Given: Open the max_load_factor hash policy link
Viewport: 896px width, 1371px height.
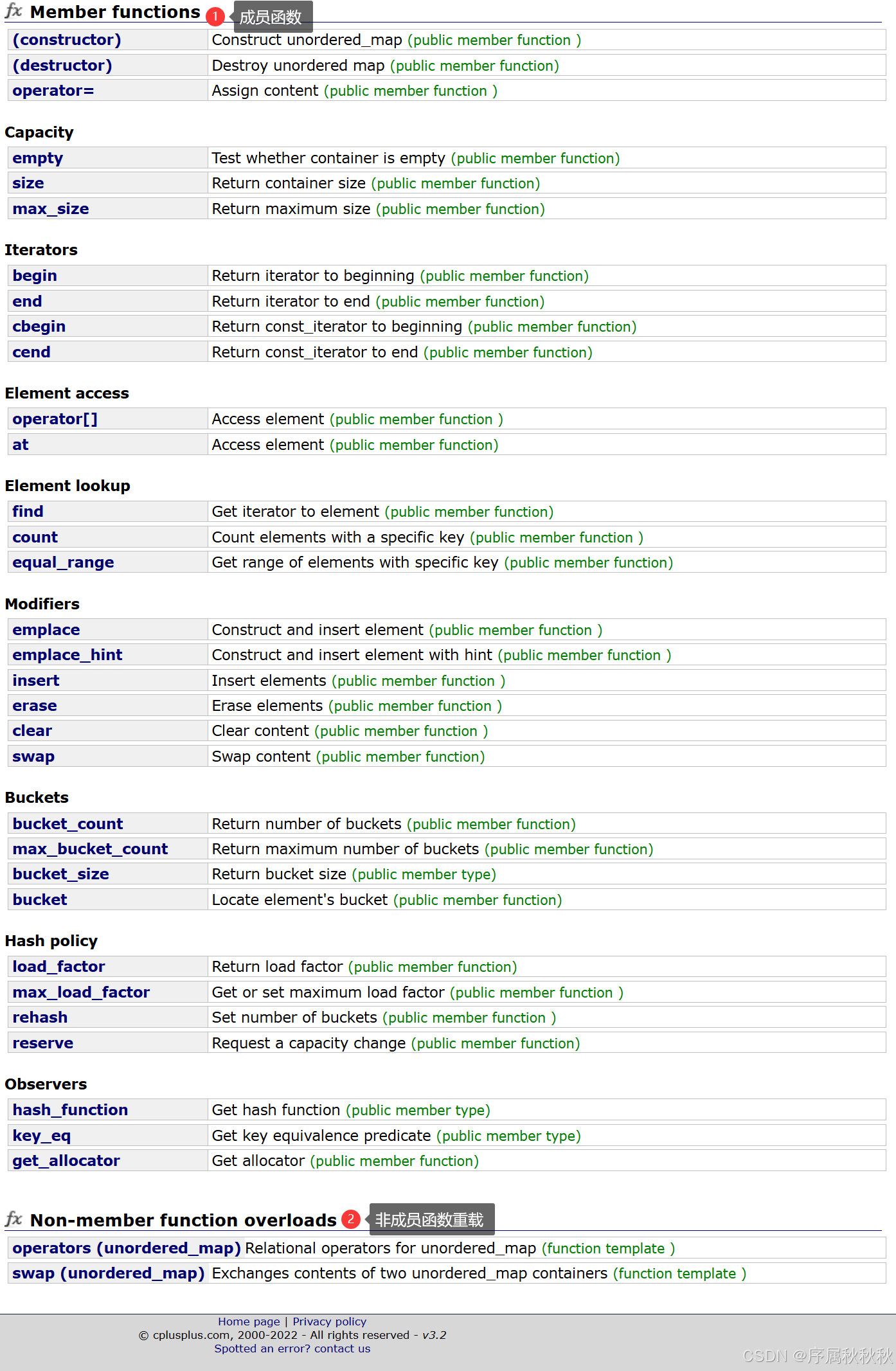Looking at the screenshot, I should [81, 992].
